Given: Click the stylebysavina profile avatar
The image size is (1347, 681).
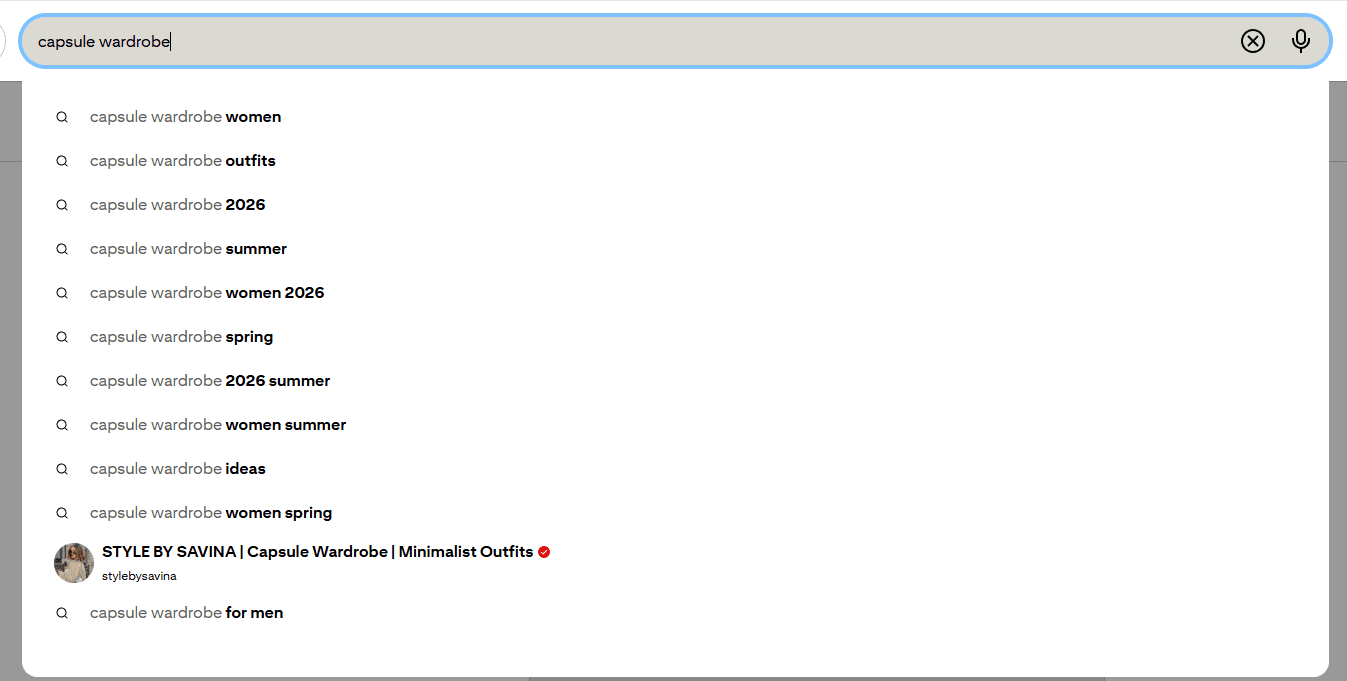Looking at the screenshot, I should [74, 563].
